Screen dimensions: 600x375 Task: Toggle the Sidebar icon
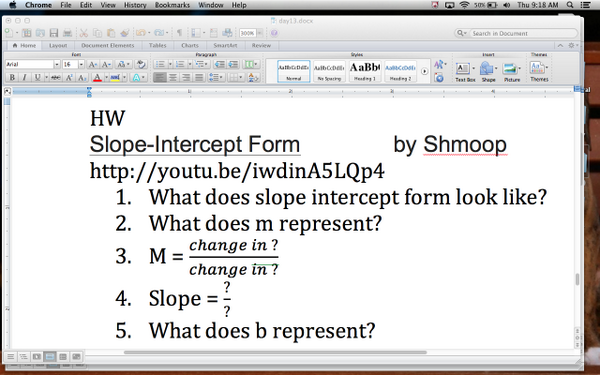[196, 33]
